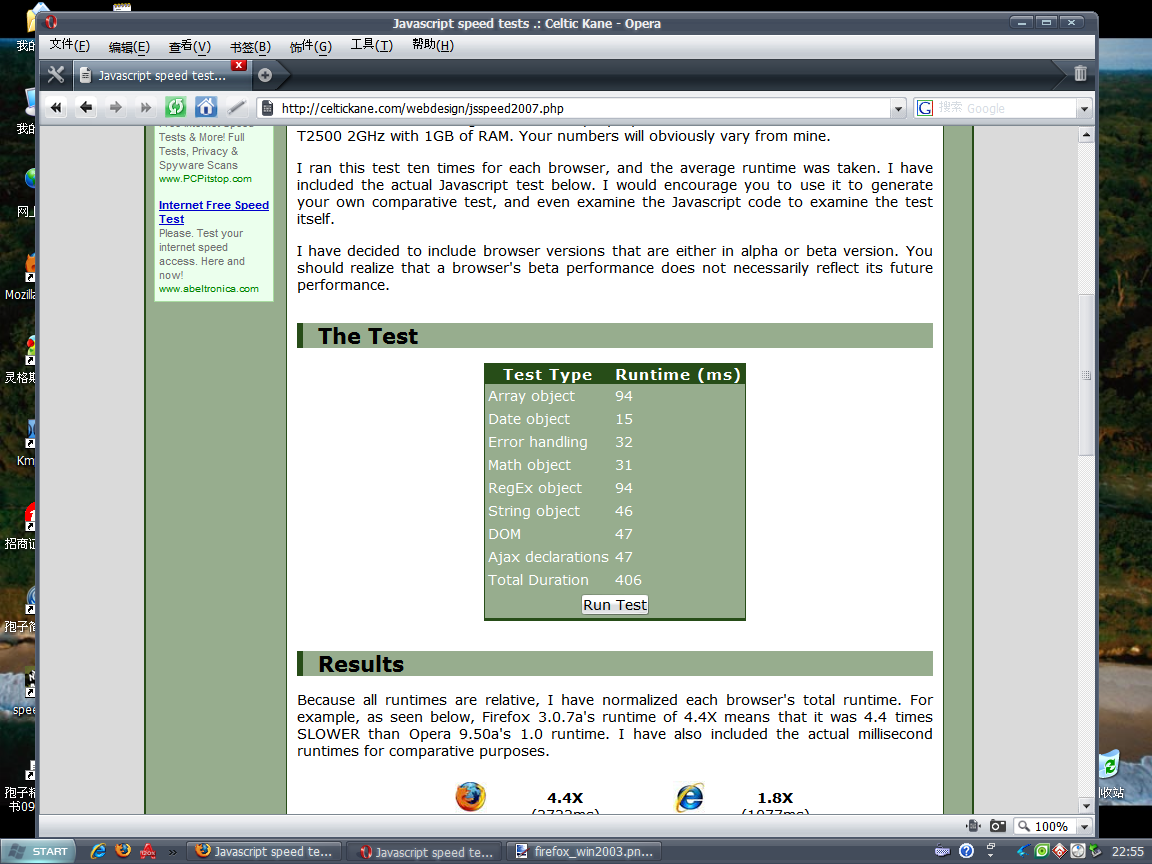This screenshot has height=864, width=1152.
Task: Open the 书签(B) menu
Action: coord(251,47)
